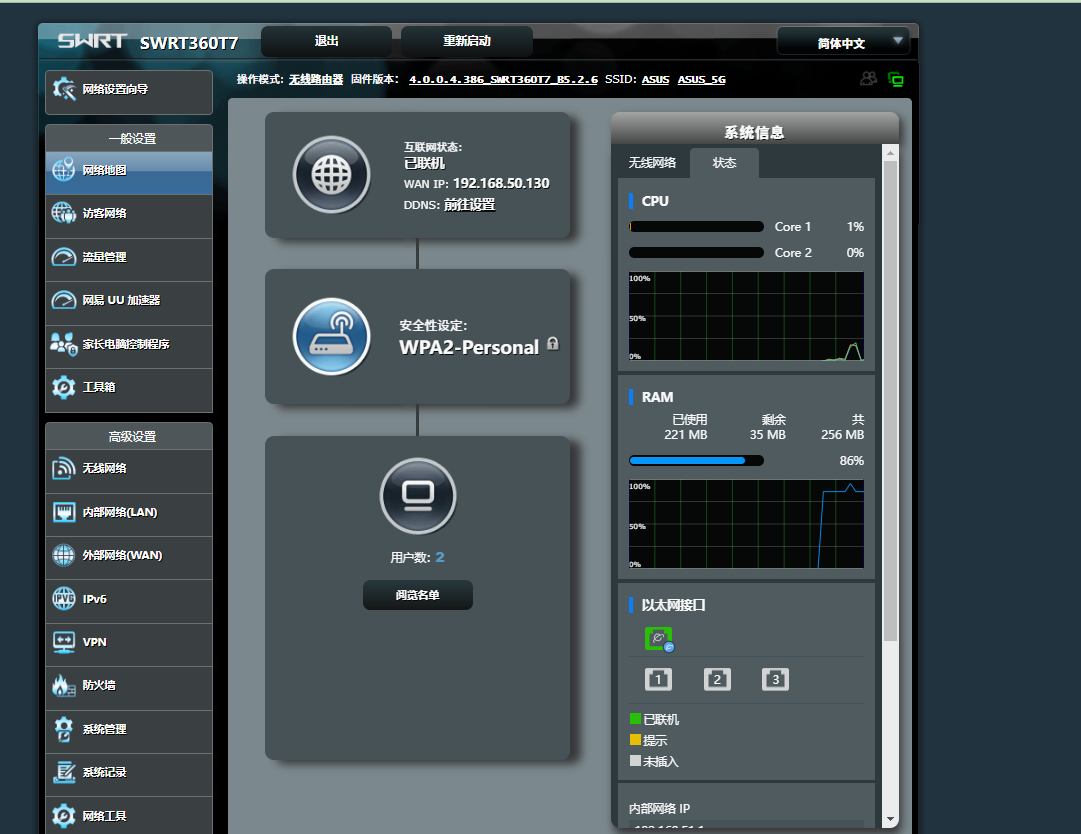
Task: Click the Internet status globe icon
Action: click(x=331, y=175)
